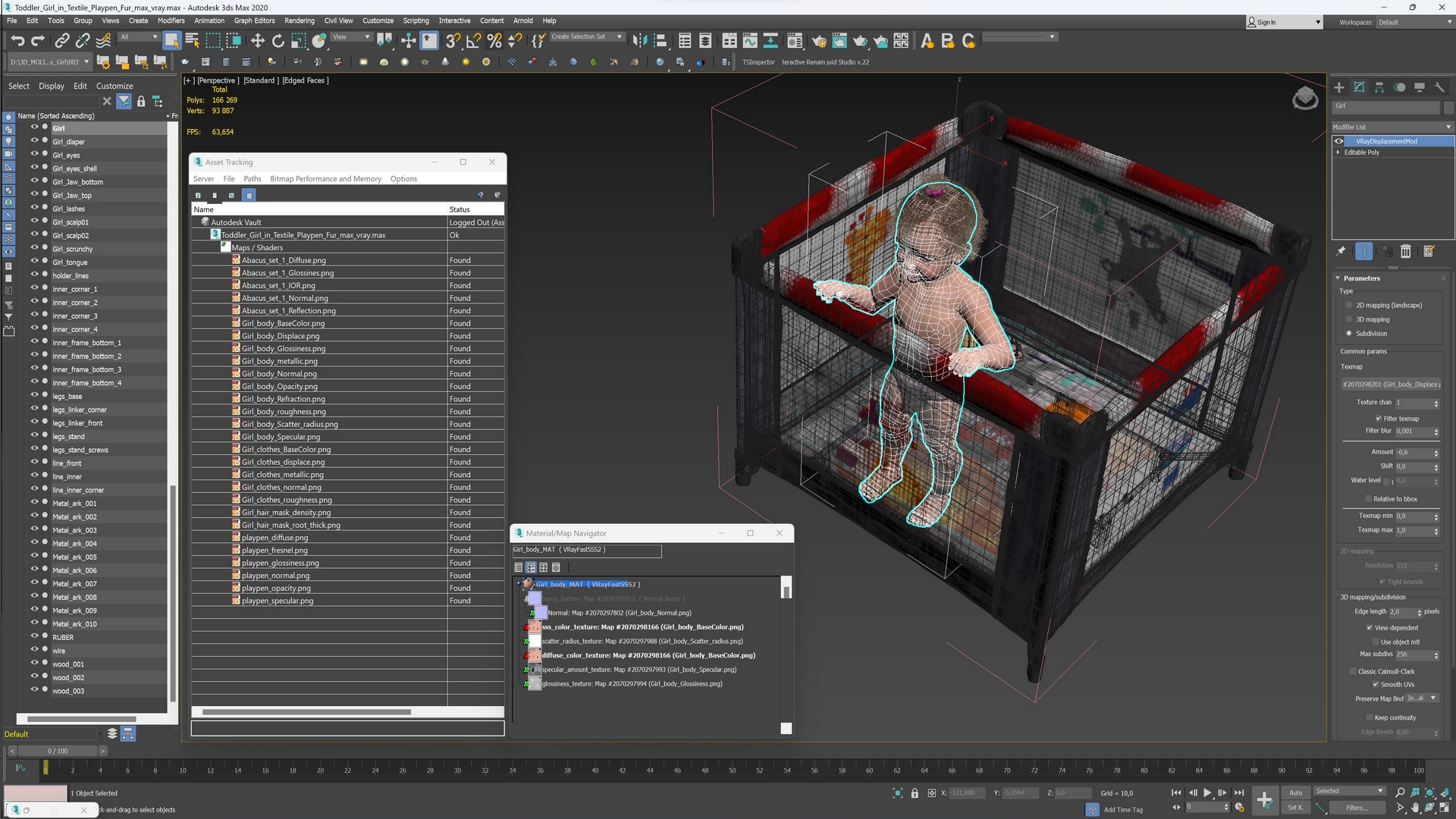The height and width of the screenshot is (819, 1456).
Task: Open the Create tab in command panel
Action: 1339,87
